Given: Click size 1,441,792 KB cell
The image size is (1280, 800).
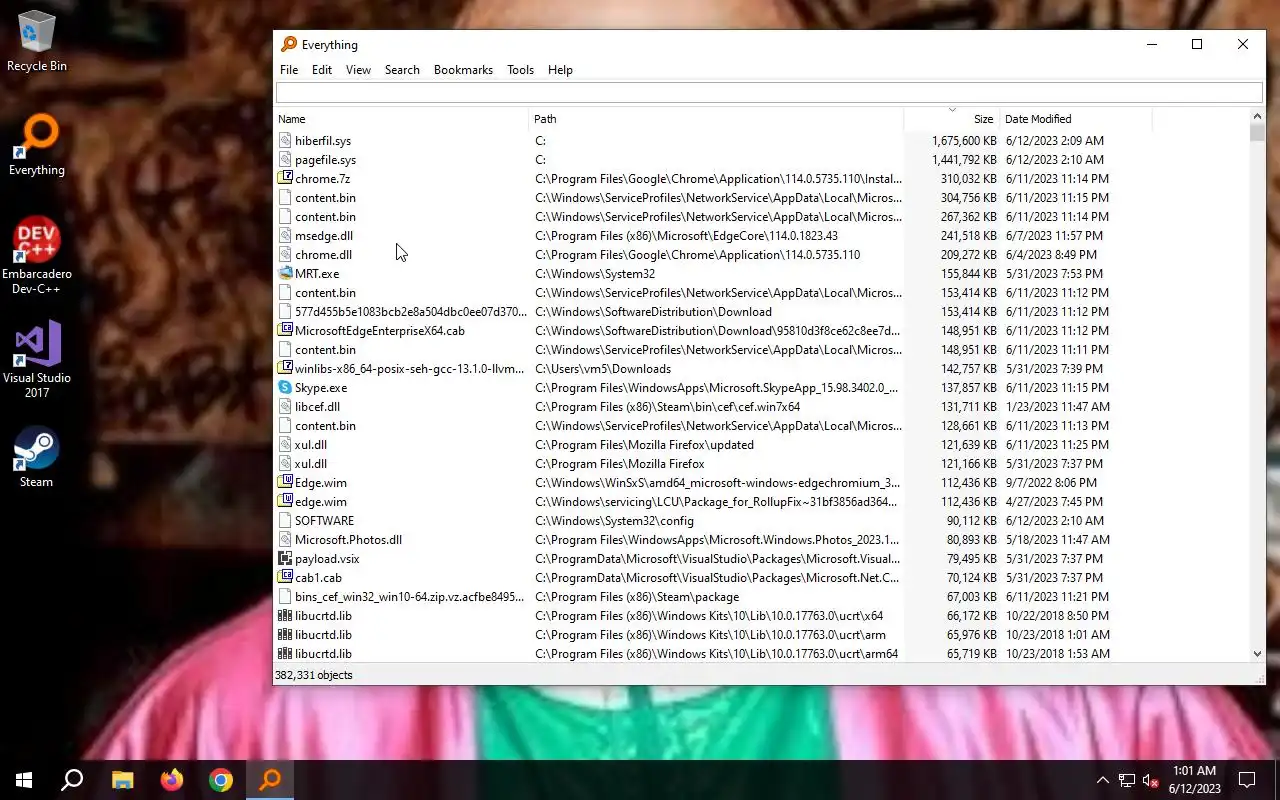Looking at the screenshot, I should [964, 160].
